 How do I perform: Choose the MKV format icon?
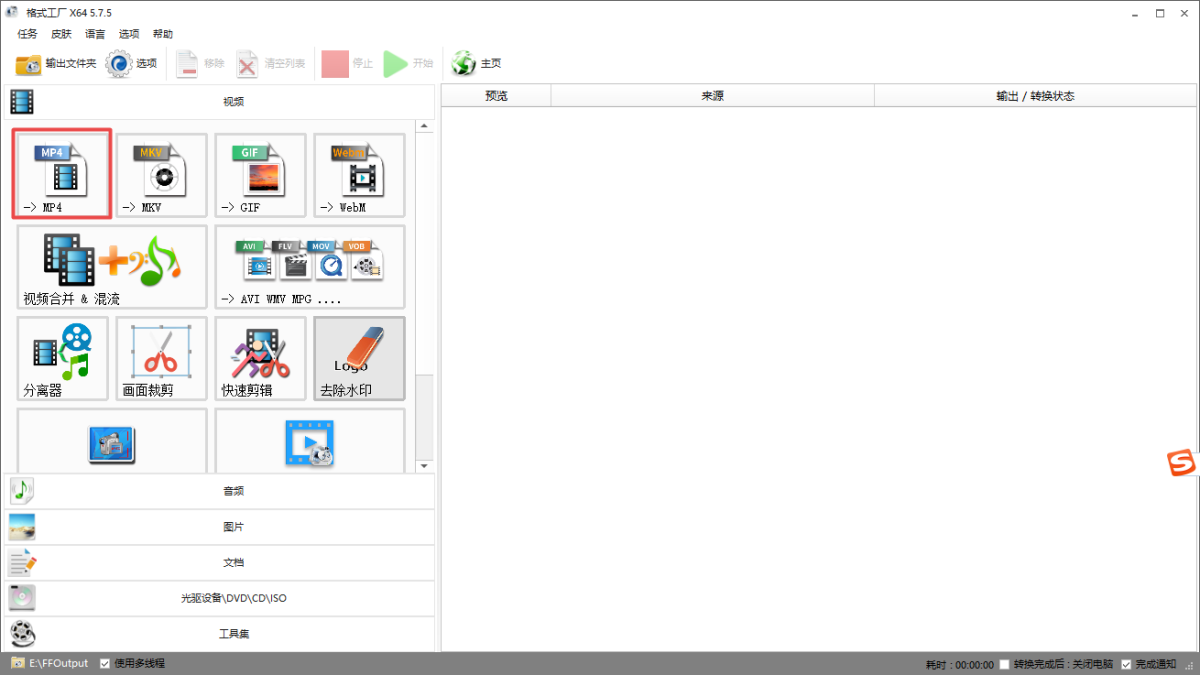point(161,173)
